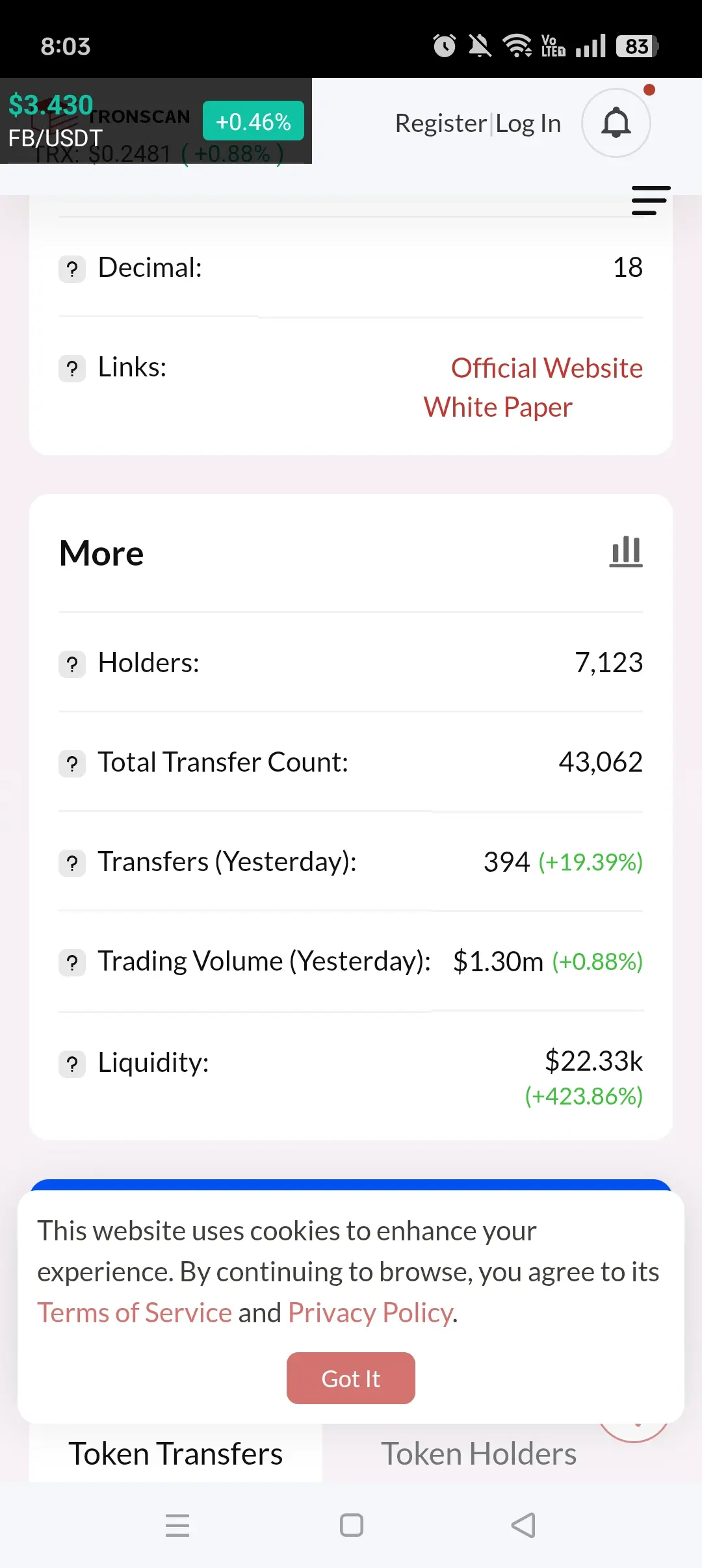702x1568 pixels.
Task: Open the Official Website link
Action: click(547, 368)
